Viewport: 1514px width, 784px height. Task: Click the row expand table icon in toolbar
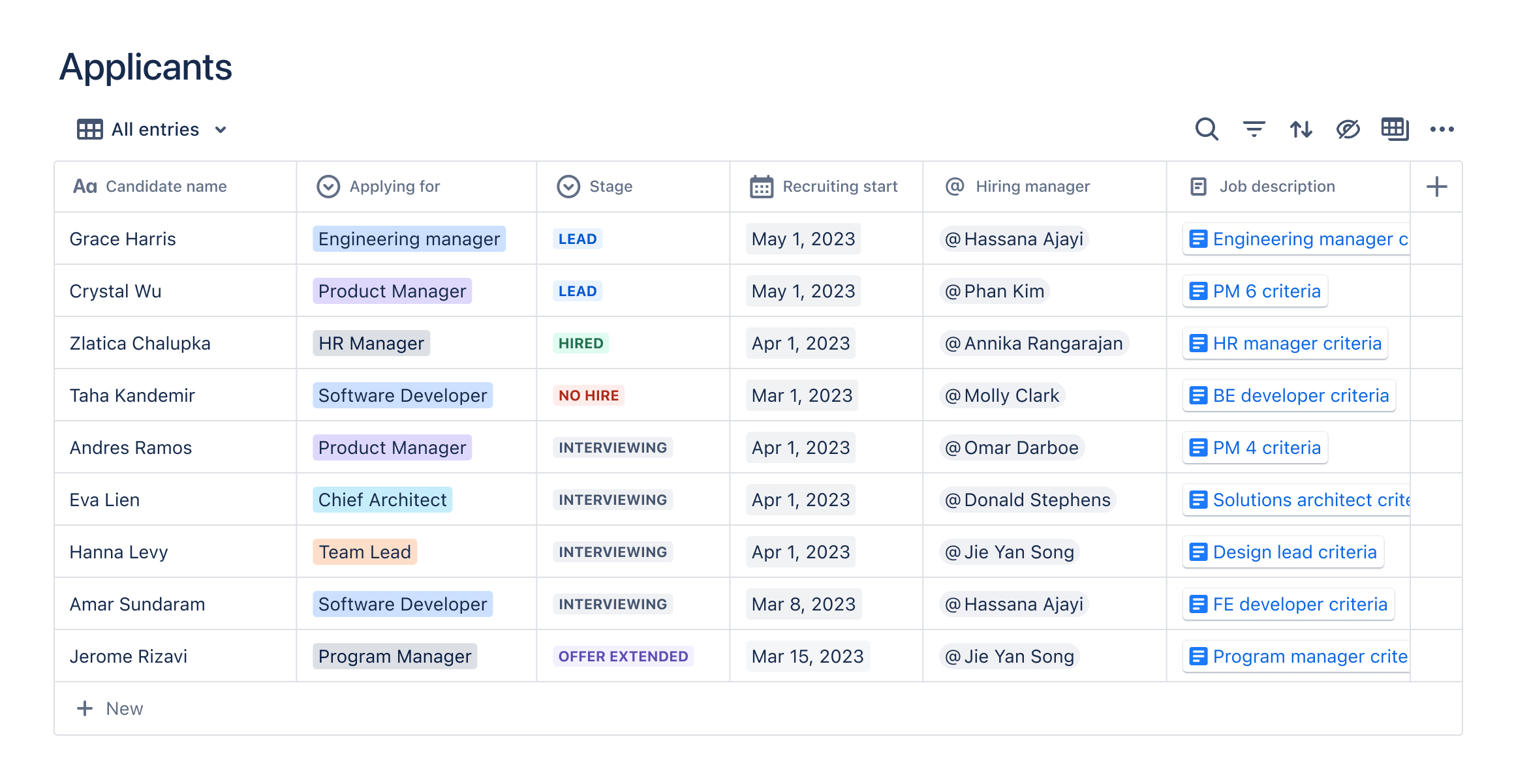click(1395, 129)
